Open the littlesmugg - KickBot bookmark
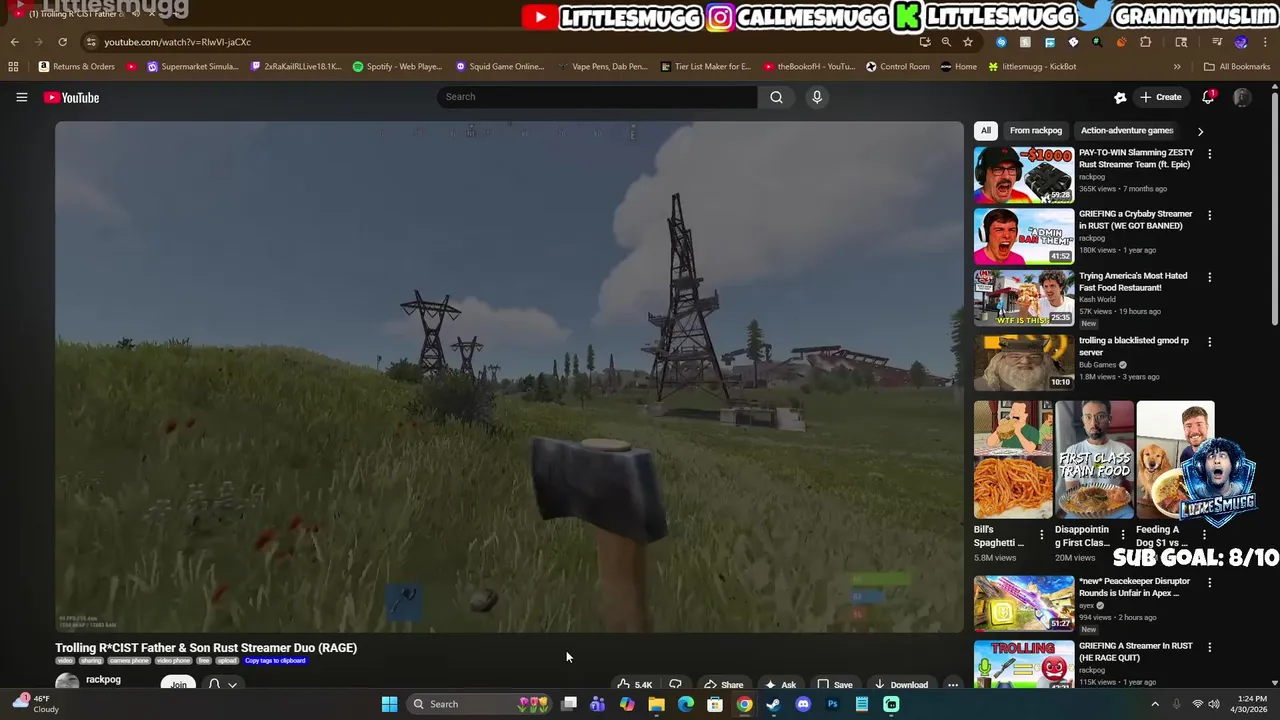Image resolution: width=1280 pixels, height=720 pixels. [1032, 67]
